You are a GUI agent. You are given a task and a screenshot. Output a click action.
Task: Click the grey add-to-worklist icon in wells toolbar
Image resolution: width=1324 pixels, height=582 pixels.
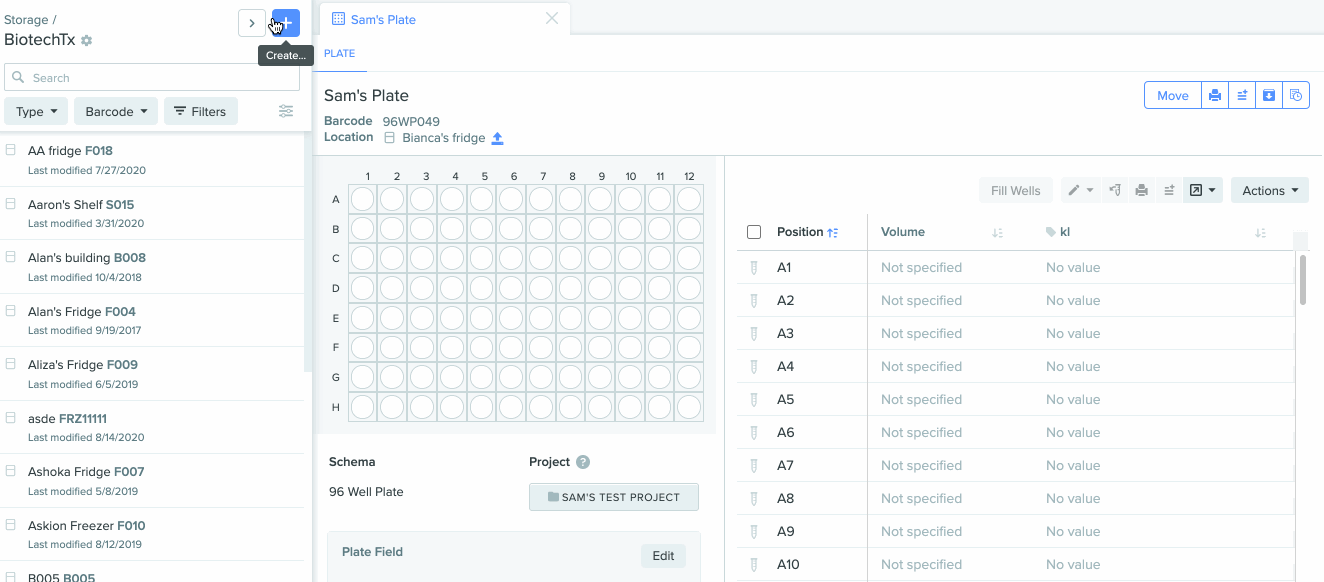point(1168,190)
